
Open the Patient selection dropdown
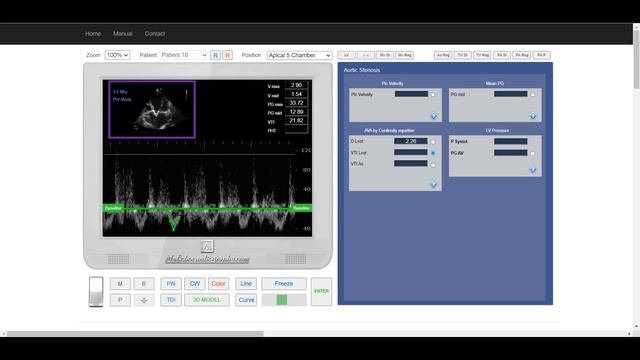point(184,55)
